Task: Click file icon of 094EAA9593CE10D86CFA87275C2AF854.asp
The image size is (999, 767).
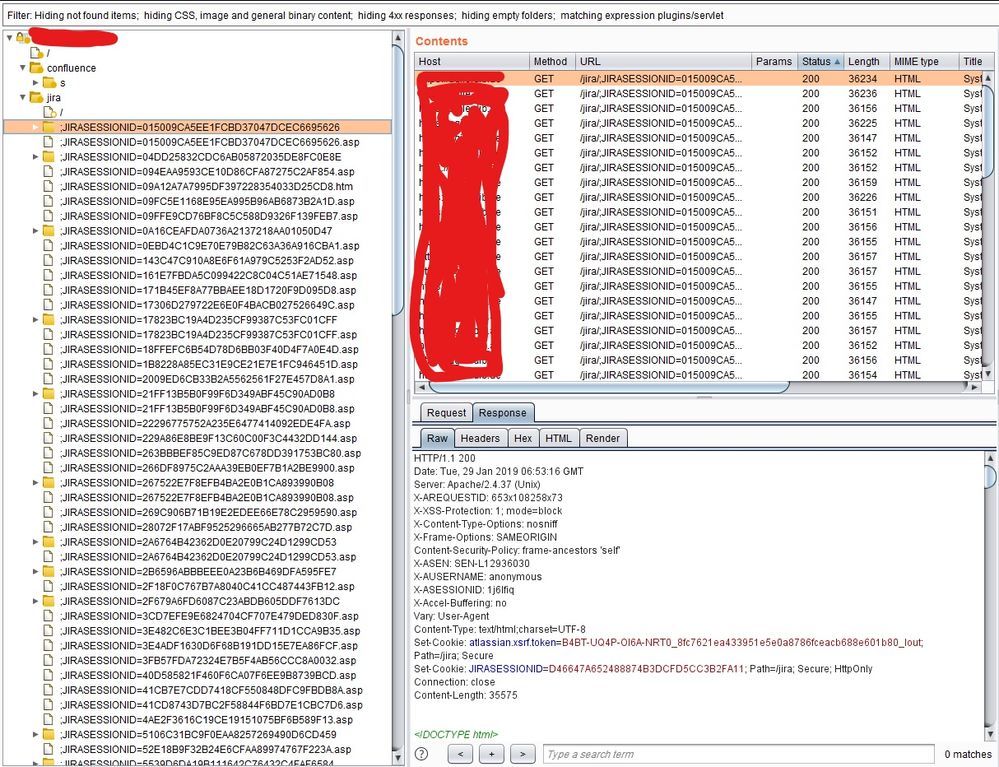Action: (48, 171)
